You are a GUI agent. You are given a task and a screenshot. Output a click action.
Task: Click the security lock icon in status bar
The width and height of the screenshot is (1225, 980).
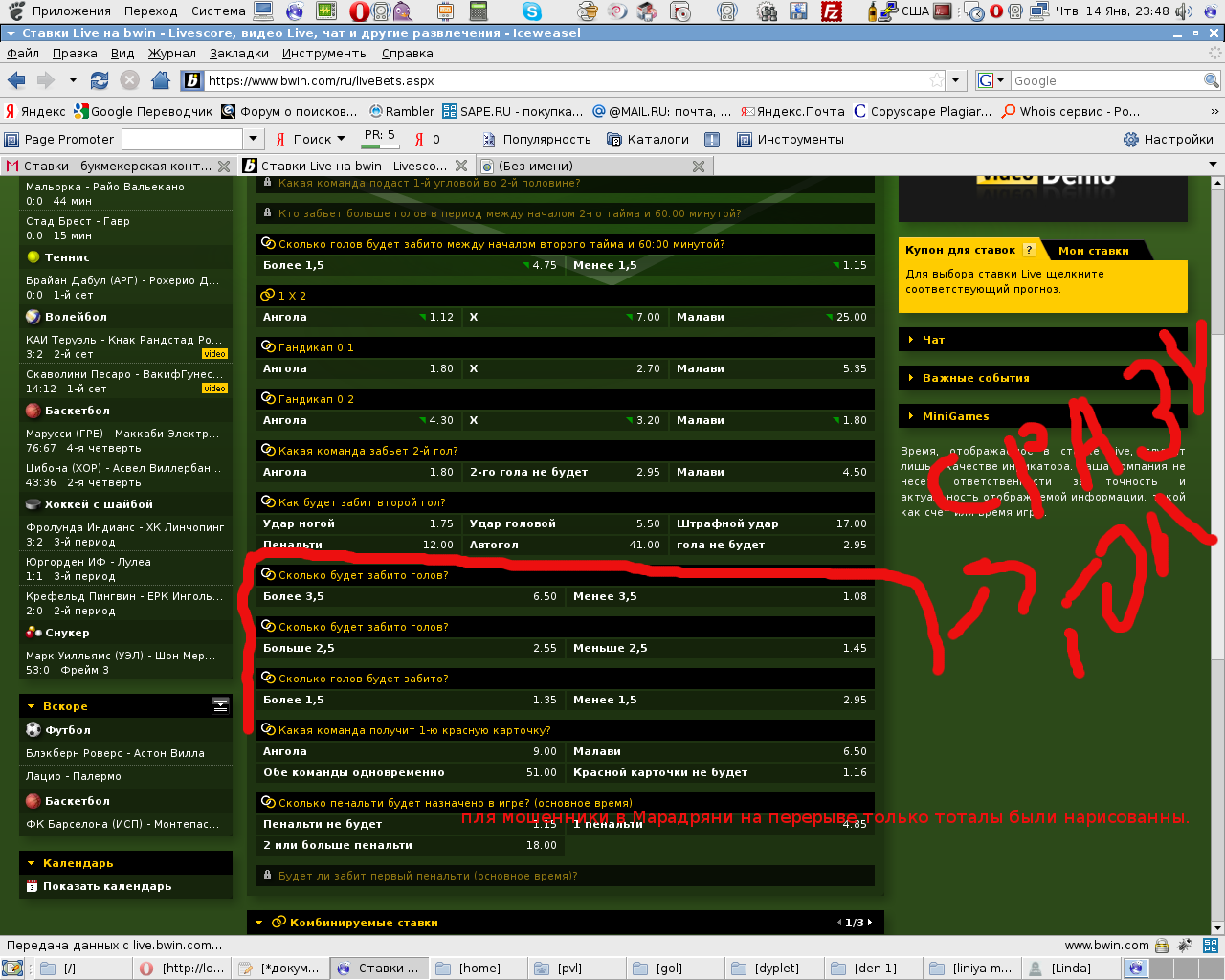coord(1162,945)
